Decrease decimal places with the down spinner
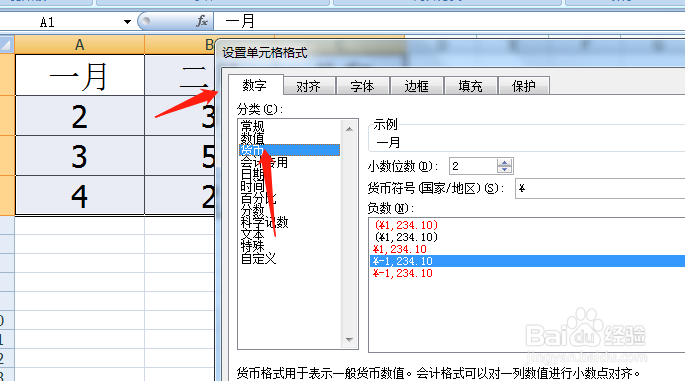Viewport: 685px width, 381px height. (505, 170)
